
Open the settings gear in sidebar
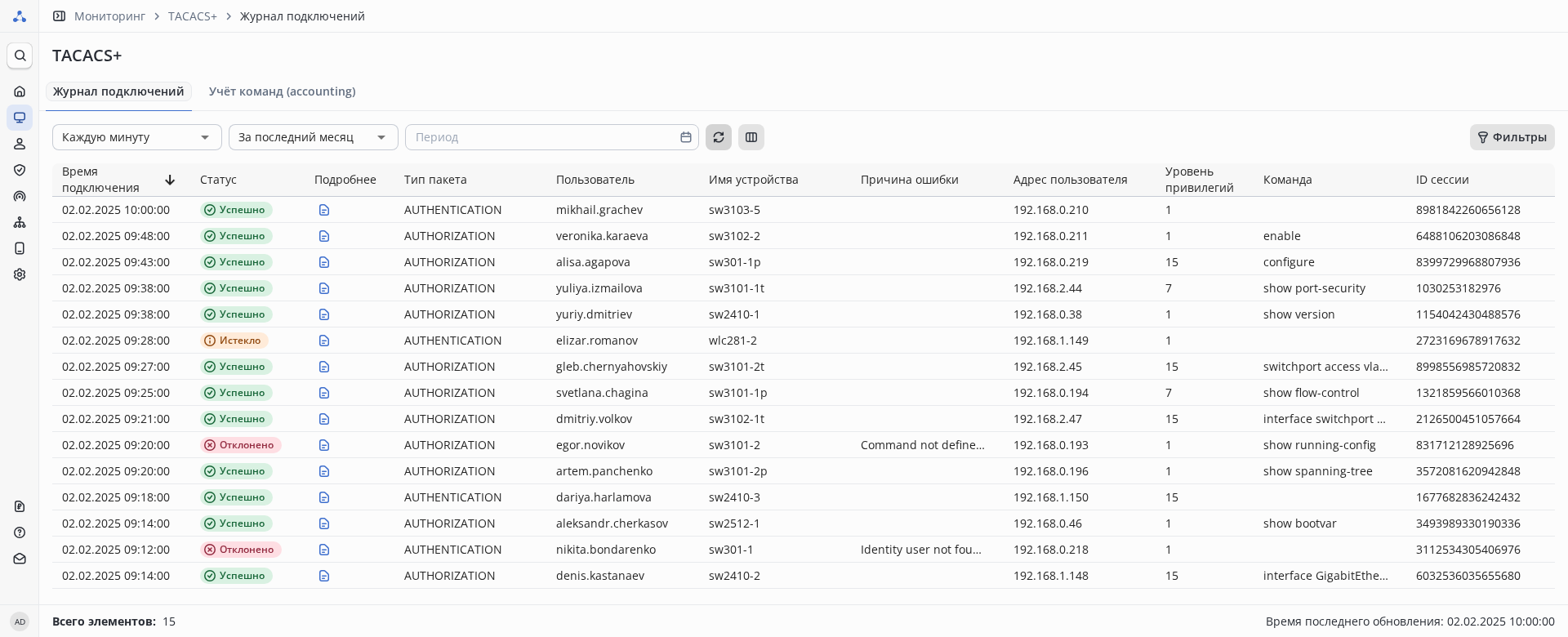tap(20, 274)
